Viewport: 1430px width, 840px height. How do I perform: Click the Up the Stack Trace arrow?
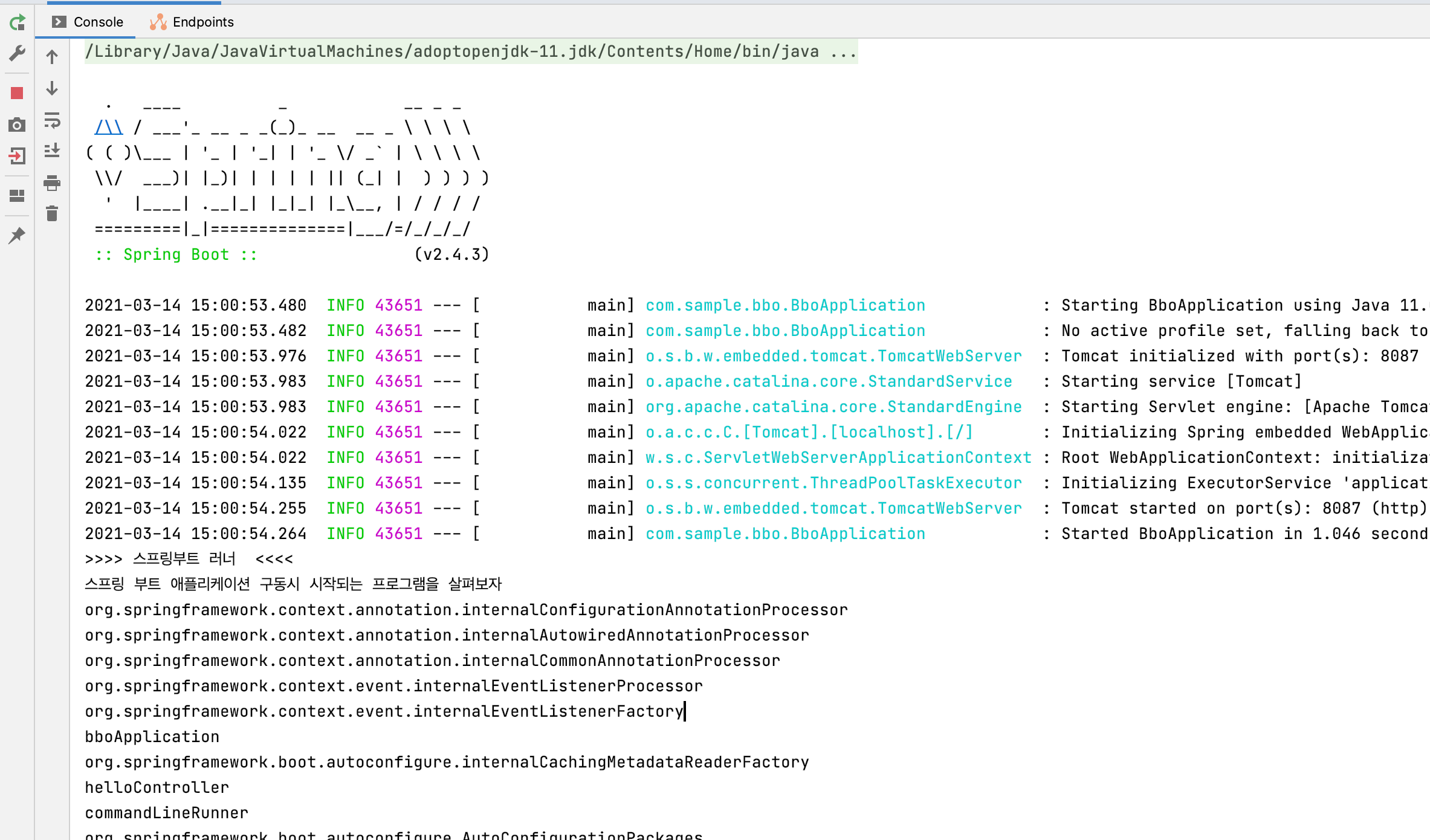(x=52, y=57)
